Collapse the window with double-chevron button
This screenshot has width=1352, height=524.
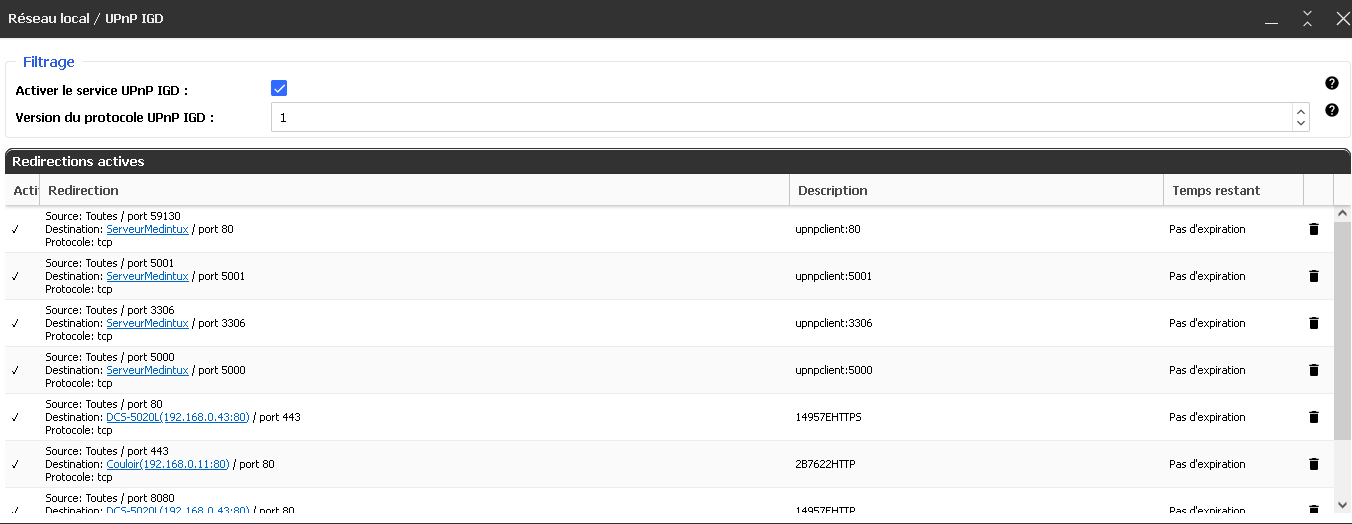(1307, 18)
